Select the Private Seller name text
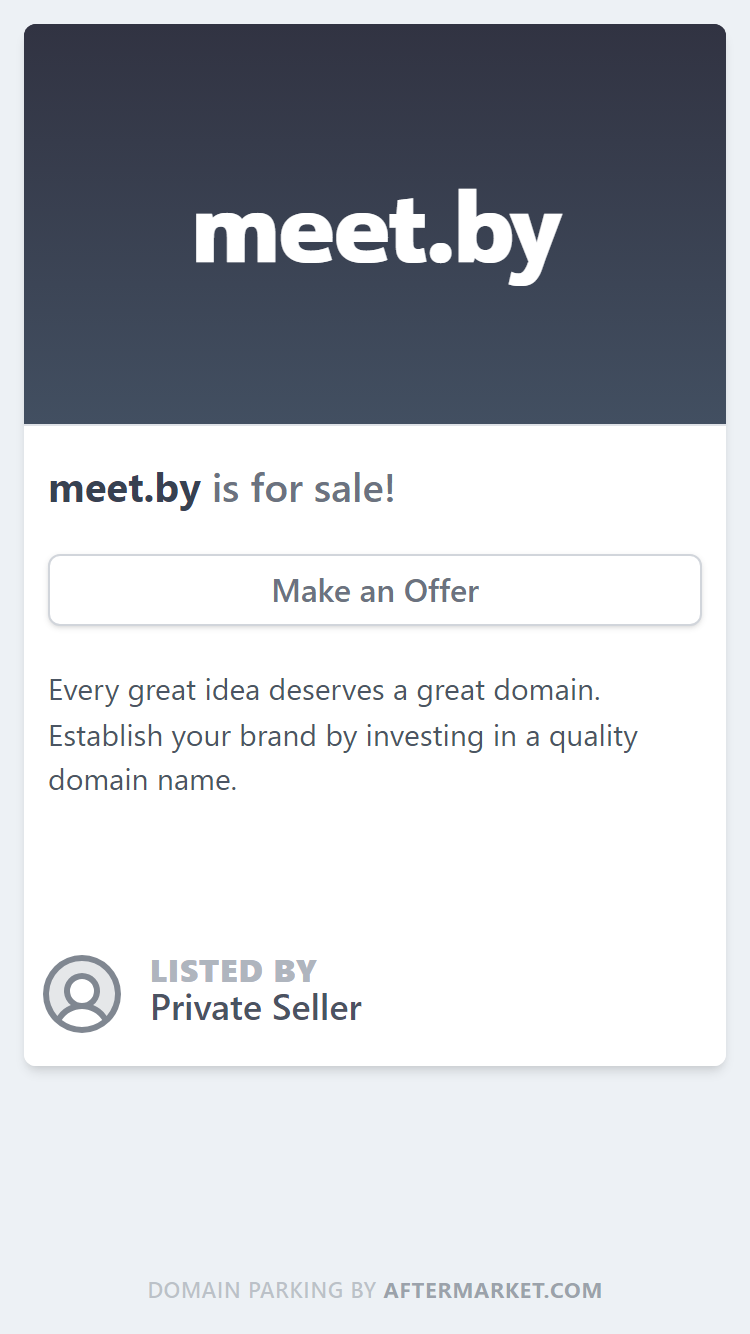 click(x=256, y=1008)
